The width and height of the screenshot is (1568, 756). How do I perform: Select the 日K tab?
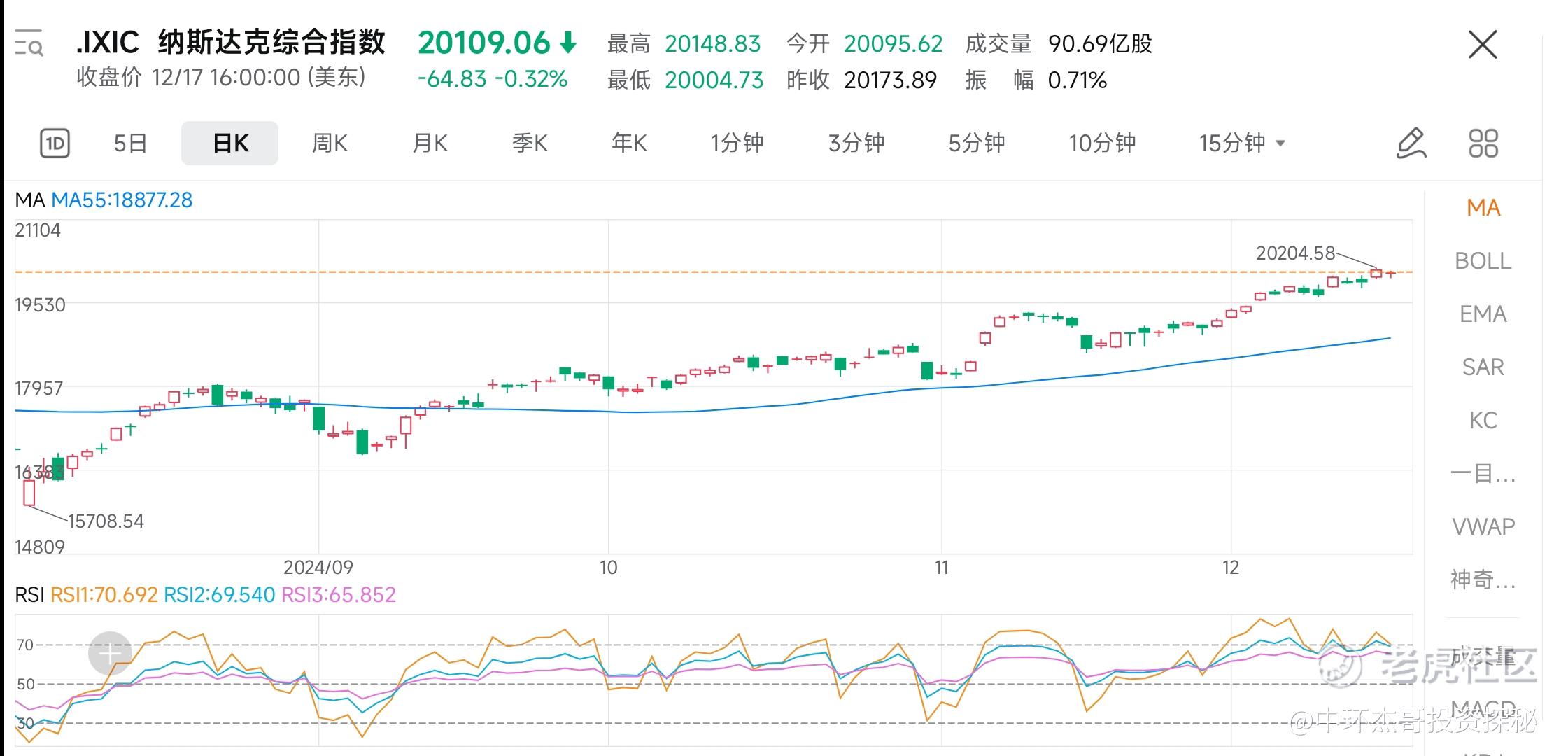pyautogui.click(x=230, y=143)
